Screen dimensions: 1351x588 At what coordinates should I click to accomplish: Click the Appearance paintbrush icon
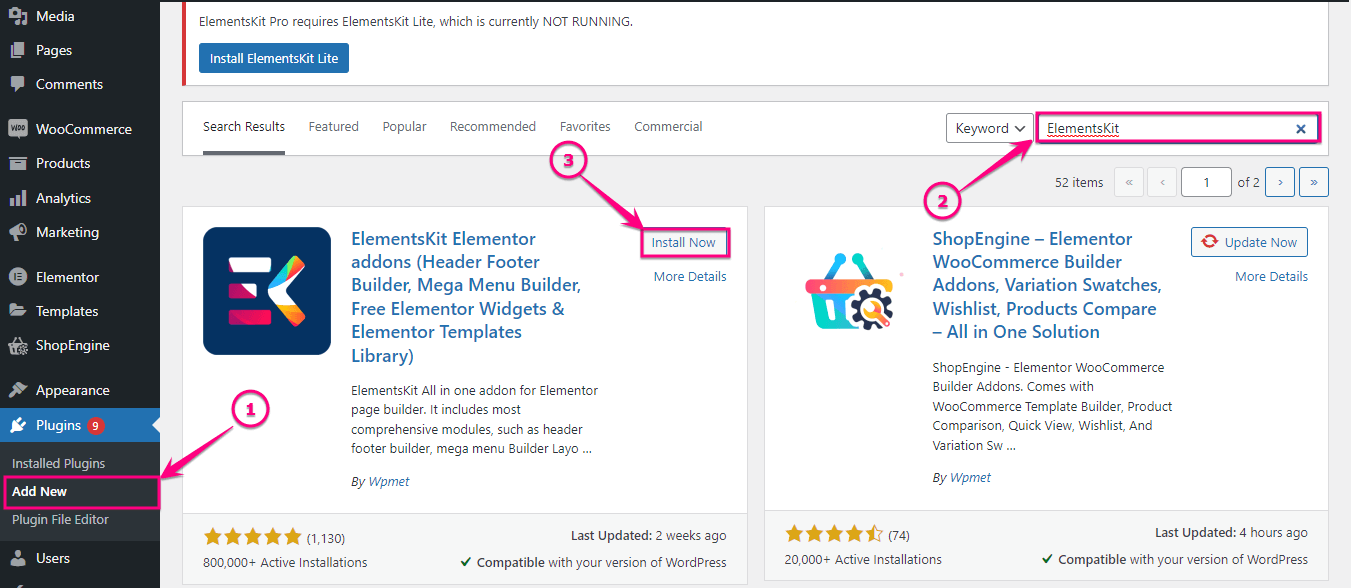click(x=18, y=390)
